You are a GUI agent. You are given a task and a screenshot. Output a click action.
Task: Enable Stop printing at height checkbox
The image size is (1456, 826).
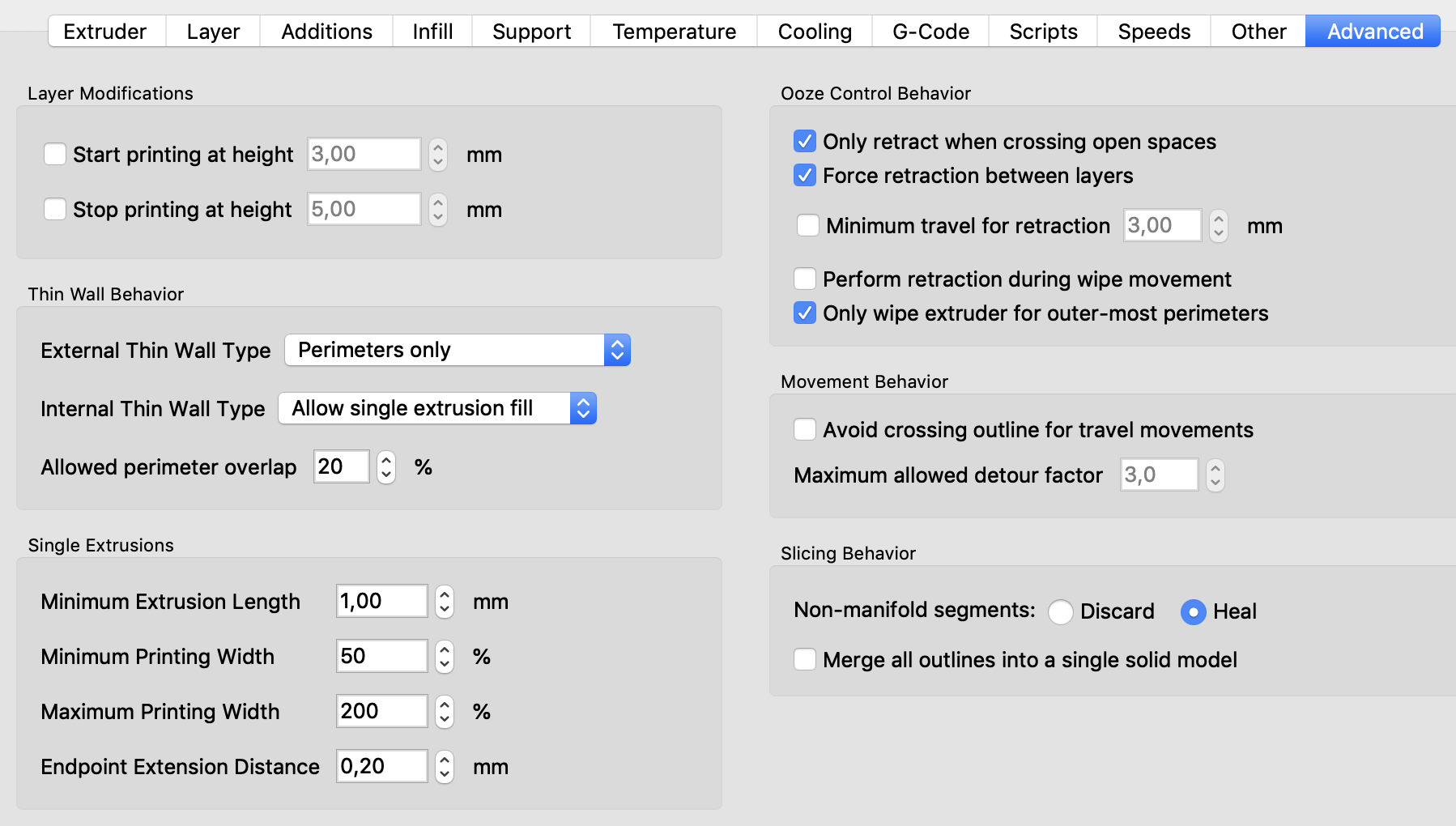click(55, 209)
